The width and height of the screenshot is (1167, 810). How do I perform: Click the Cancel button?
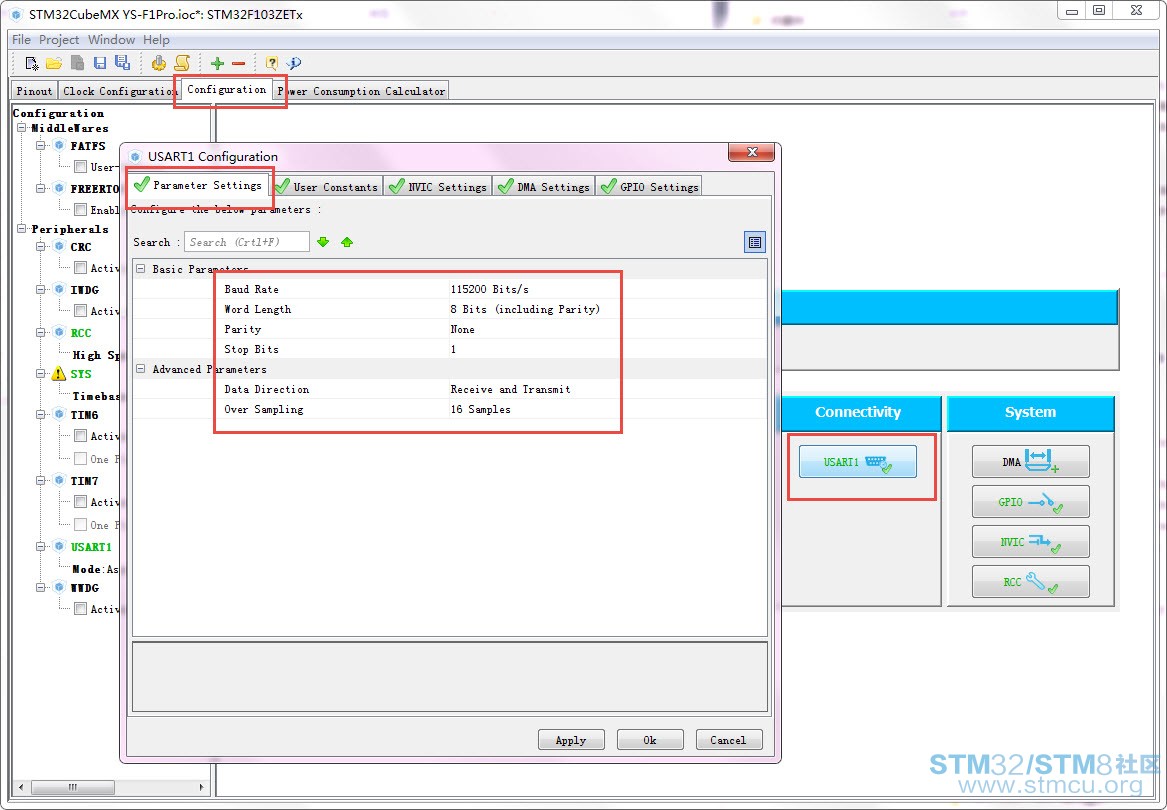729,740
